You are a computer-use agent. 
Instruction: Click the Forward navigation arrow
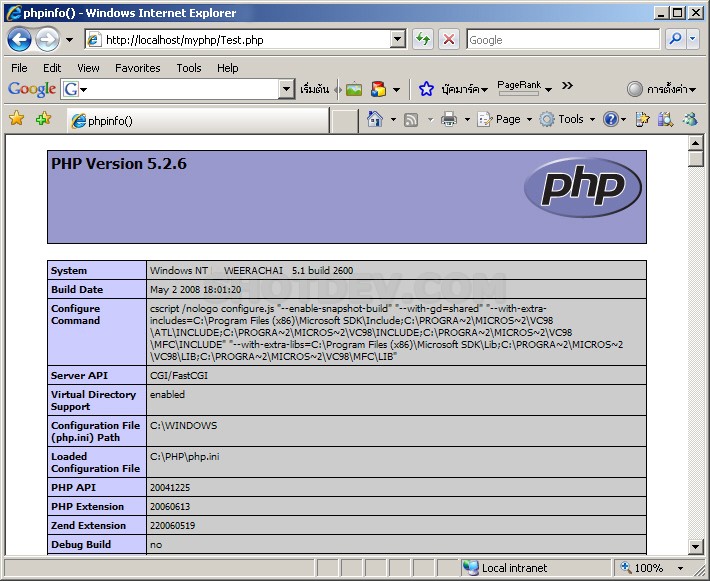[47, 40]
